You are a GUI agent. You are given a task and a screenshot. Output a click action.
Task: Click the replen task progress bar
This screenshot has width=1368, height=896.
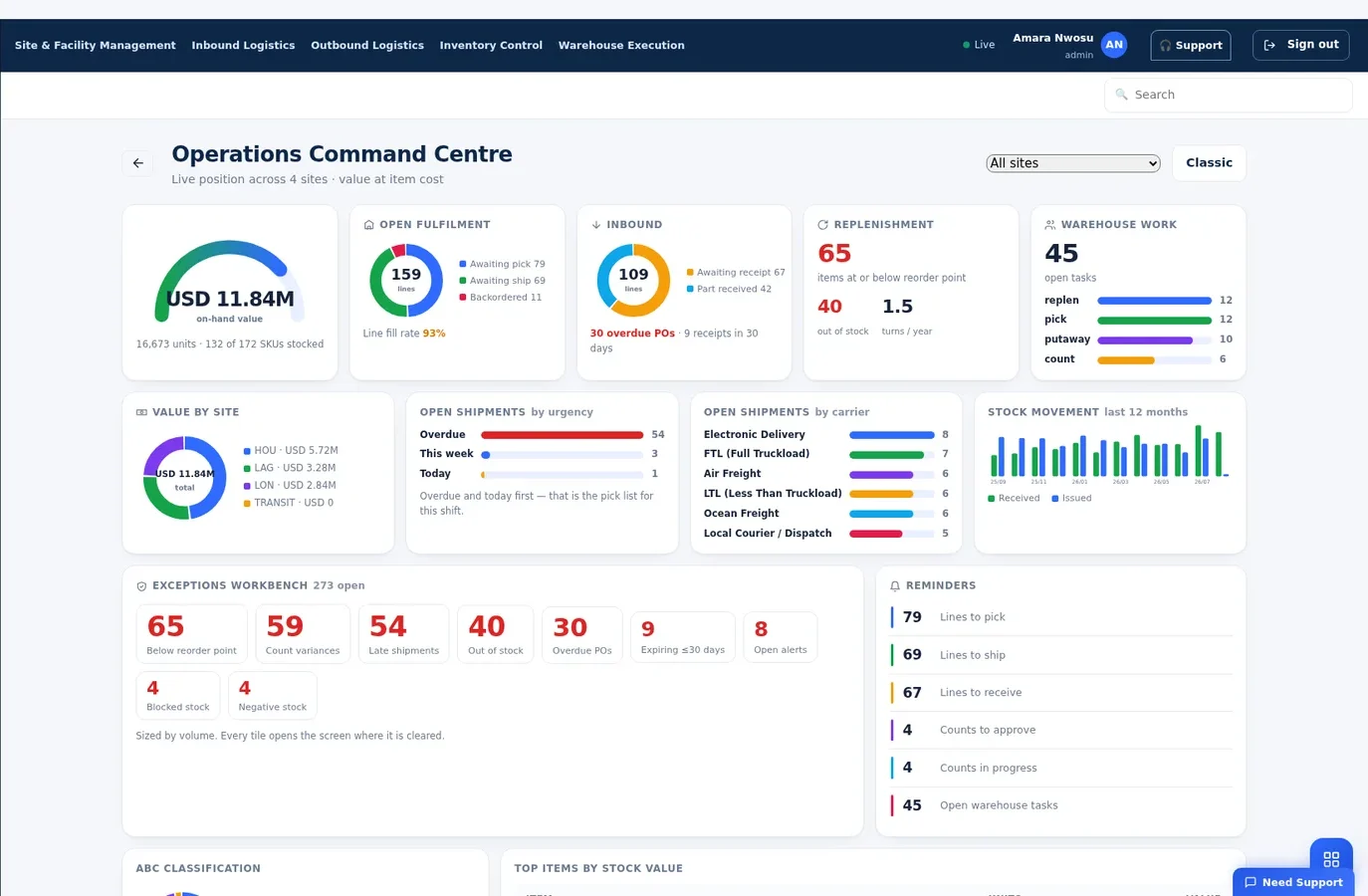pyautogui.click(x=1155, y=301)
